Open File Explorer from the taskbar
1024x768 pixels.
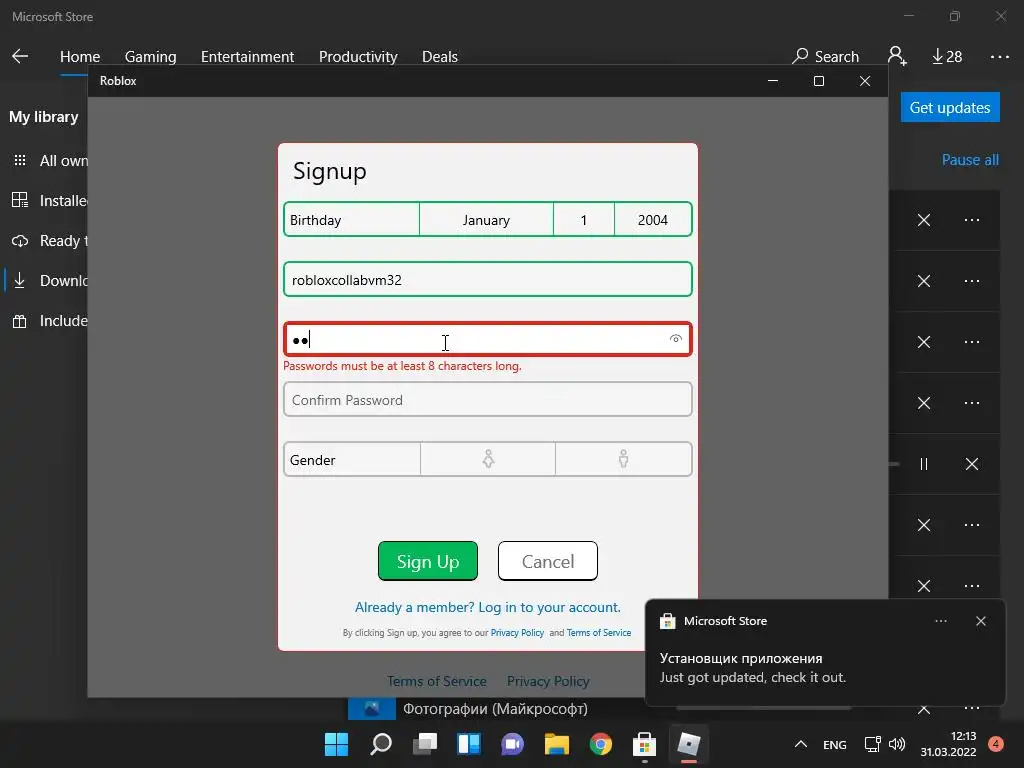coord(557,744)
